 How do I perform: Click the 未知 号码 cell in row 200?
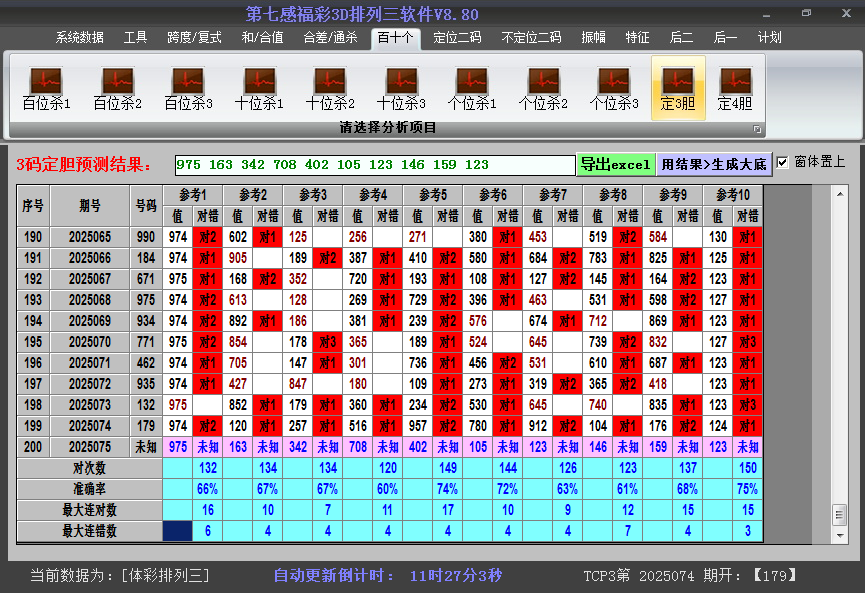pos(146,447)
